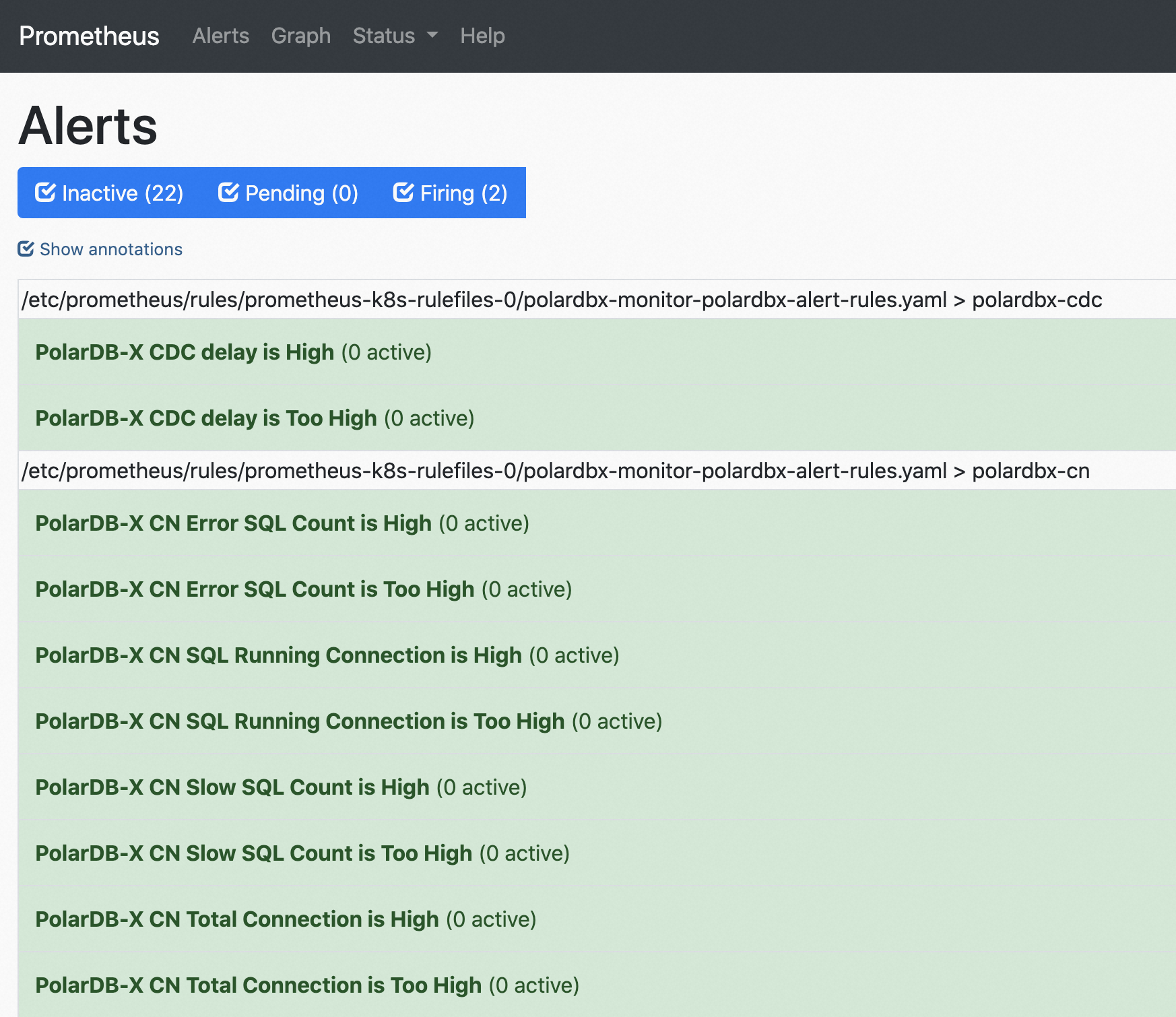1176x1017 pixels.
Task: Expand PolarDB-X CDC delay is High alert
Action: click(x=233, y=352)
